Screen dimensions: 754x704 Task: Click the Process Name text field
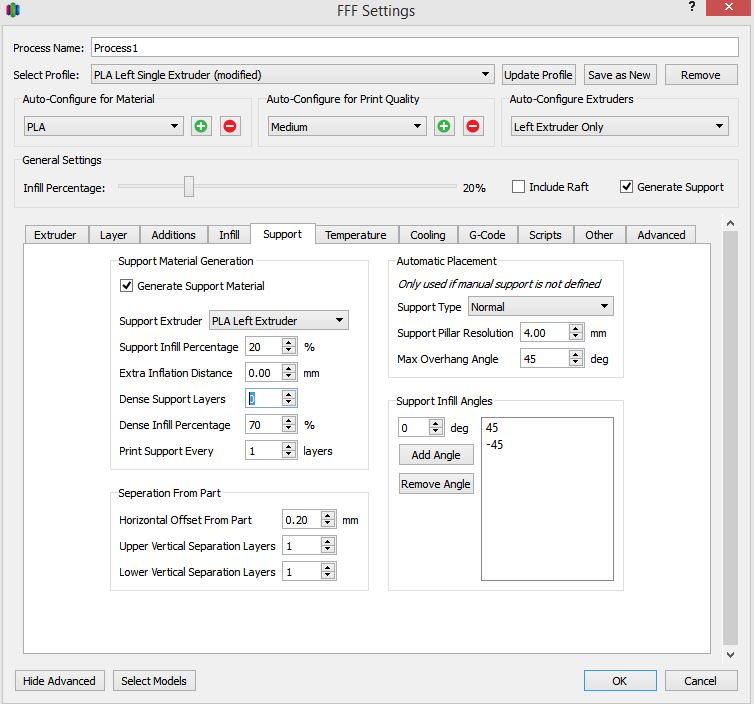click(x=414, y=48)
